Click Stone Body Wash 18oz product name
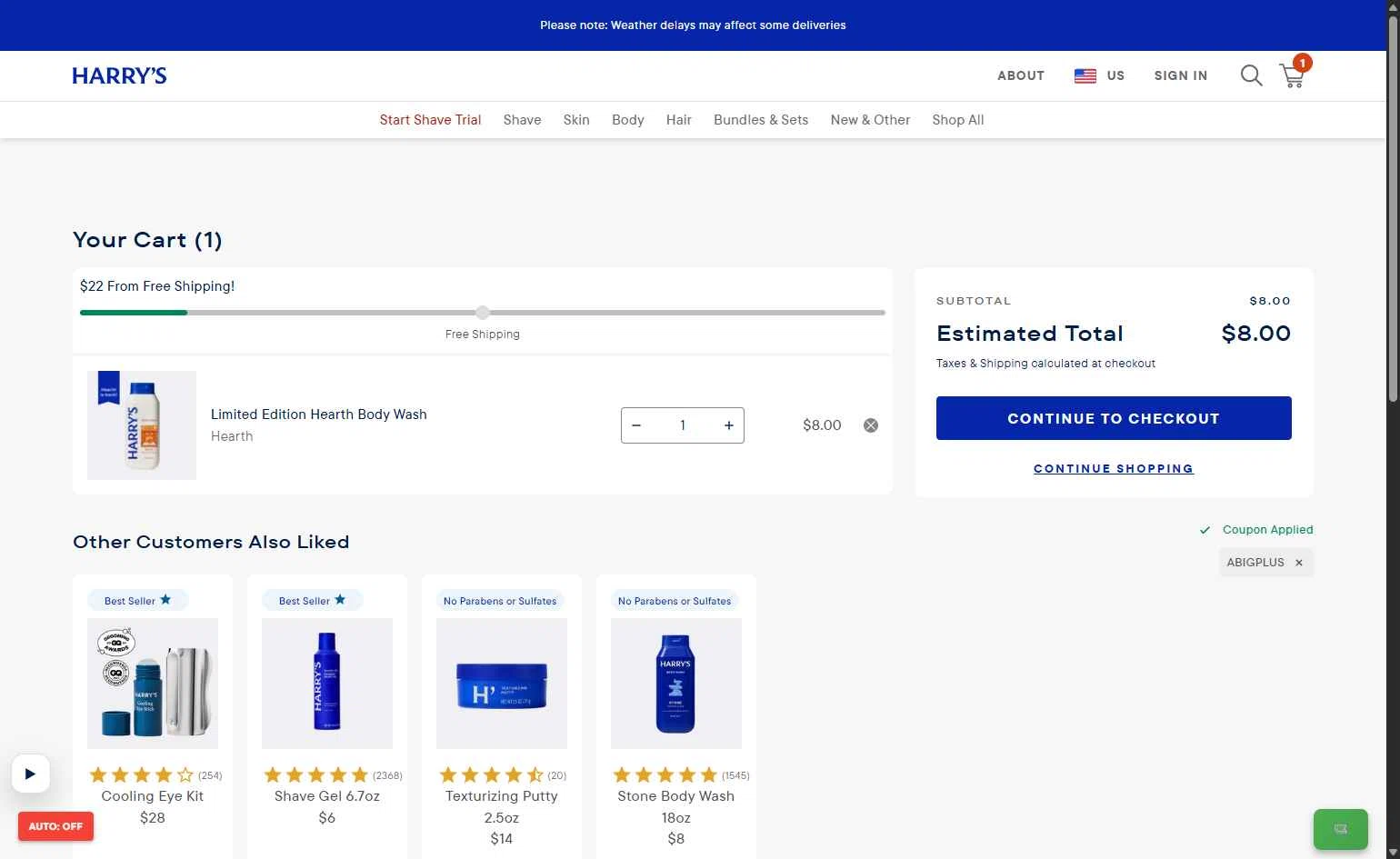 click(676, 807)
